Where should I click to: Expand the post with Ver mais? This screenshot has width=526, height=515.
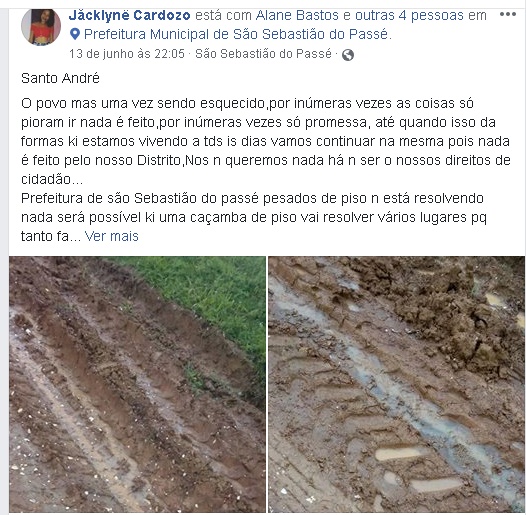pyautogui.click(x=111, y=236)
